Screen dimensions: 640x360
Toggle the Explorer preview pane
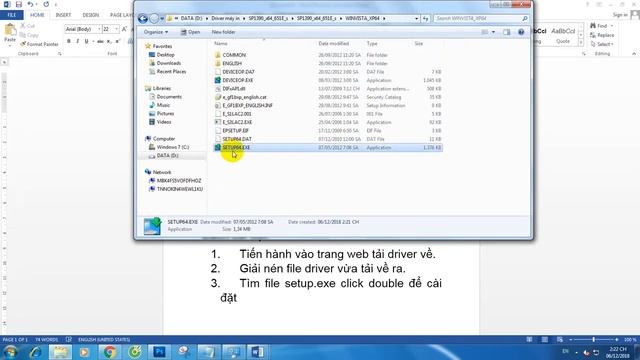click(507, 32)
